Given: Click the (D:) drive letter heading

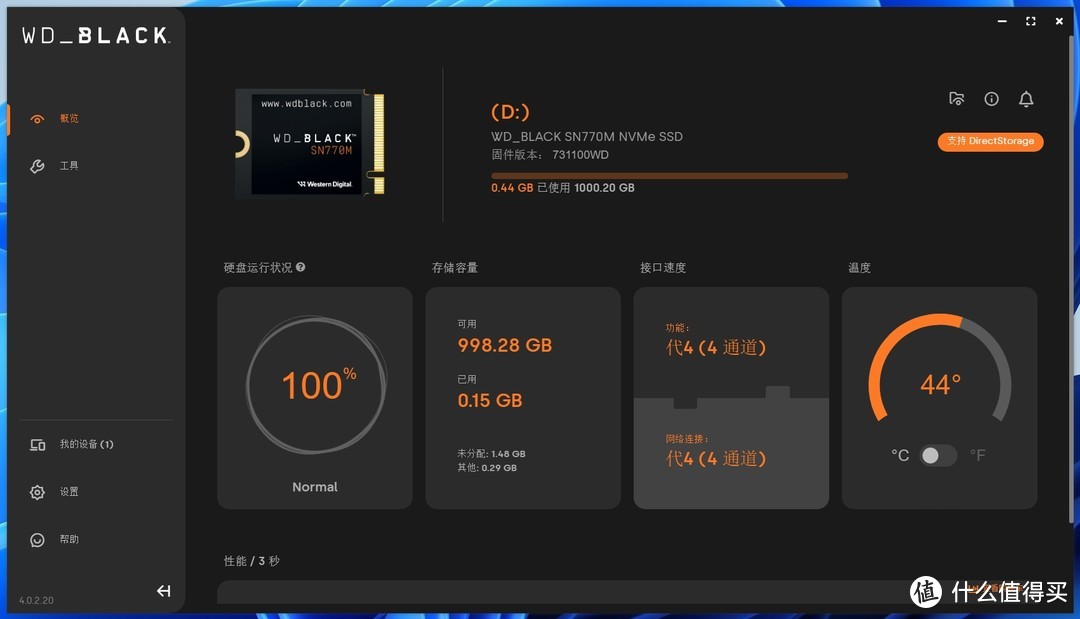Looking at the screenshot, I should (x=510, y=112).
